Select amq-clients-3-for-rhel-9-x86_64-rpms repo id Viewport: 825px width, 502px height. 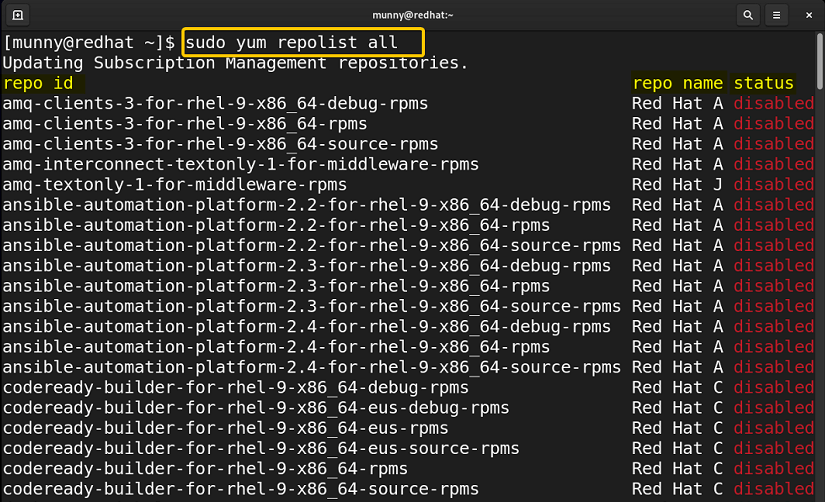[185, 124]
